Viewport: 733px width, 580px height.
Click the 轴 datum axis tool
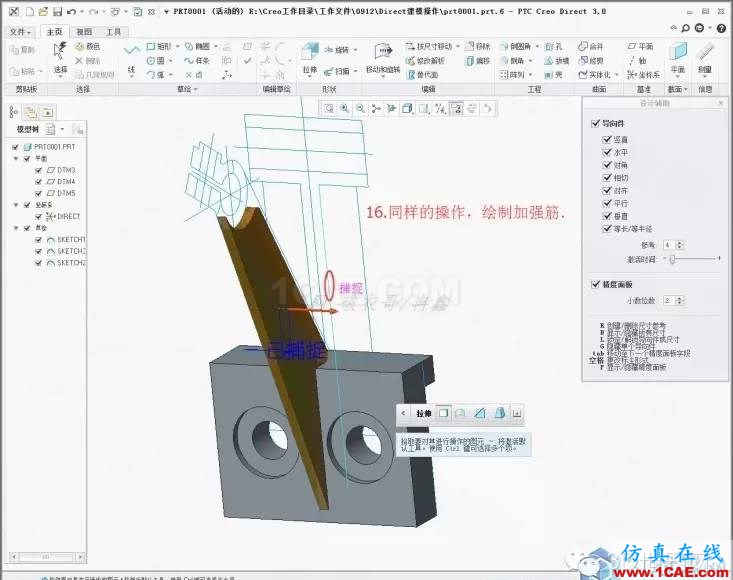637,61
